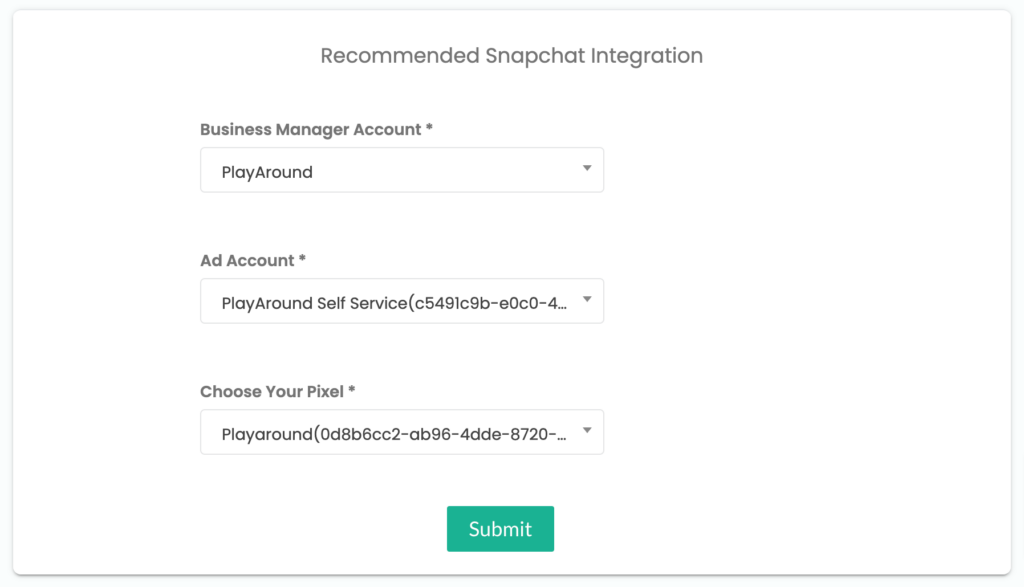
Task: Click the Business Manager Account label
Action: coord(310,129)
